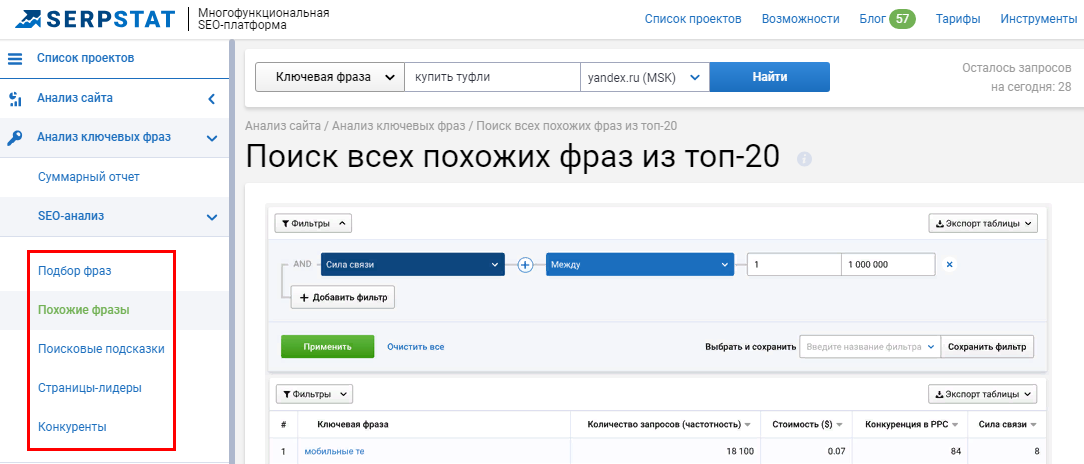
Task: Click the plus circle icon in filter row
Action: pyautogui.click(x=526, y=265)
